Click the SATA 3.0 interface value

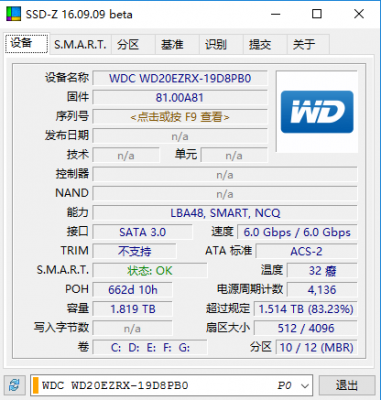(x=143, y=232)
